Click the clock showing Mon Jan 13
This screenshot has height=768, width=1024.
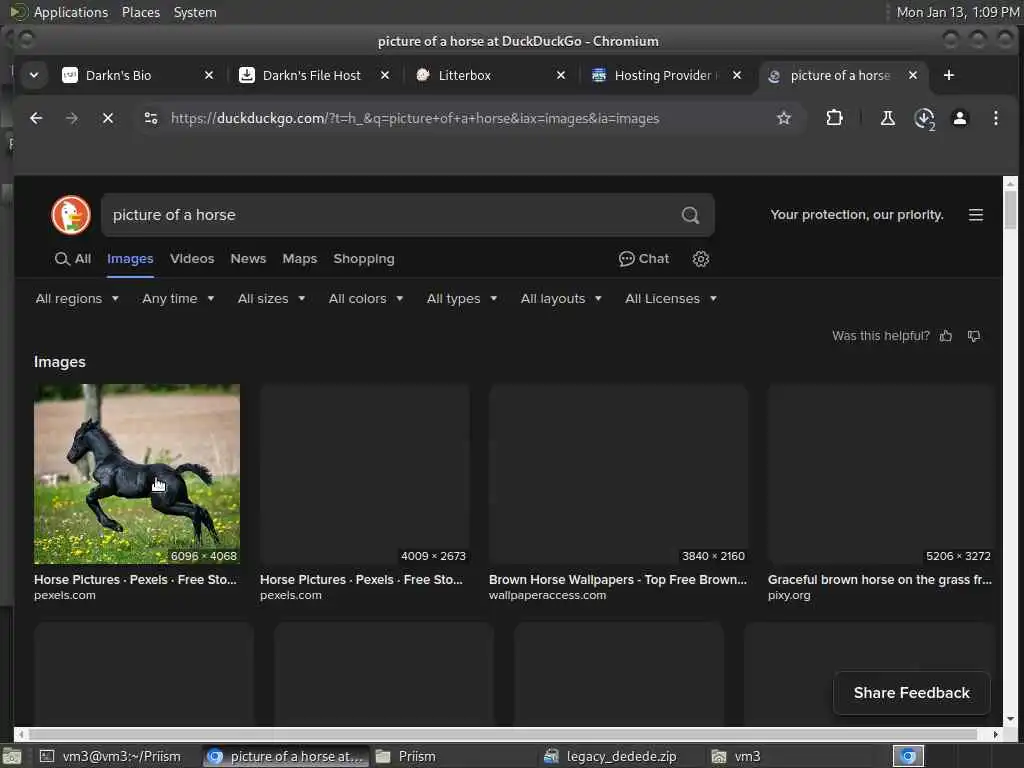(957, 12)
